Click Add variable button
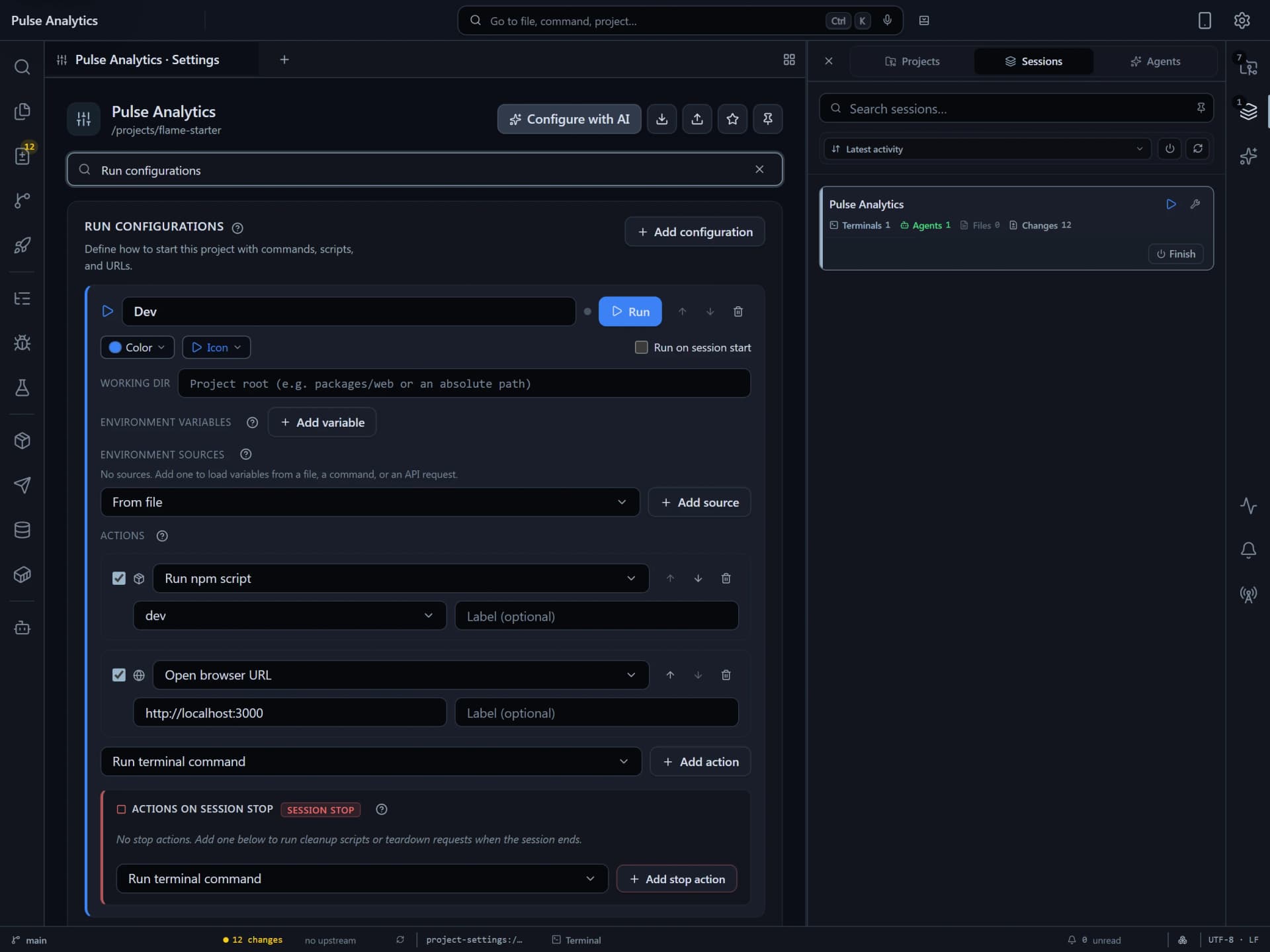The image size is (1270, 952). pos(322,422)
